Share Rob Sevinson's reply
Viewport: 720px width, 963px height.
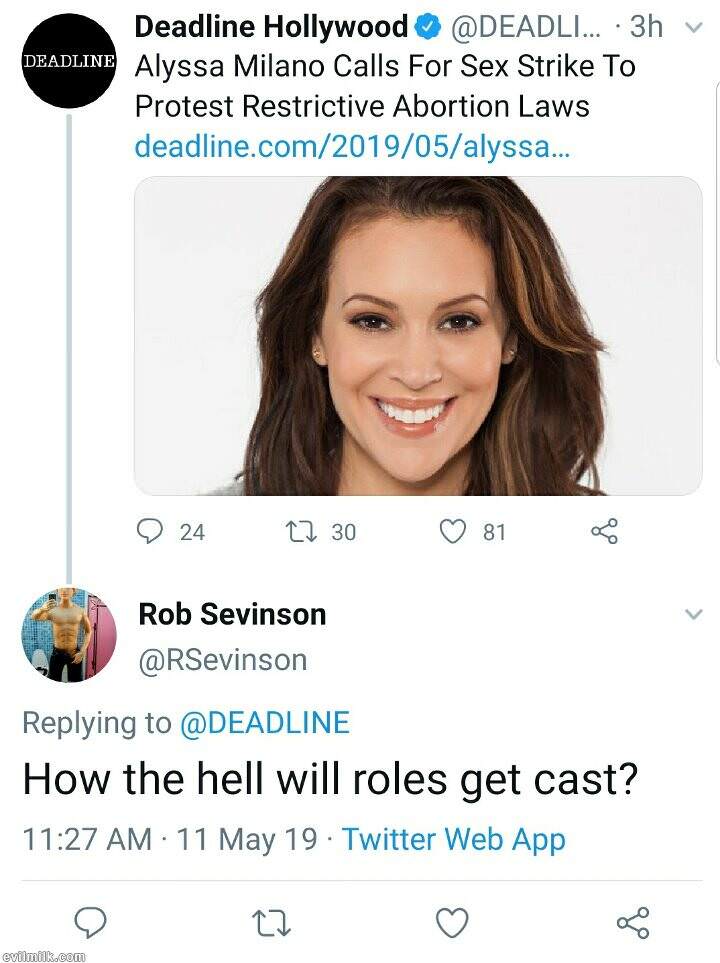click(x=633, y=921)
